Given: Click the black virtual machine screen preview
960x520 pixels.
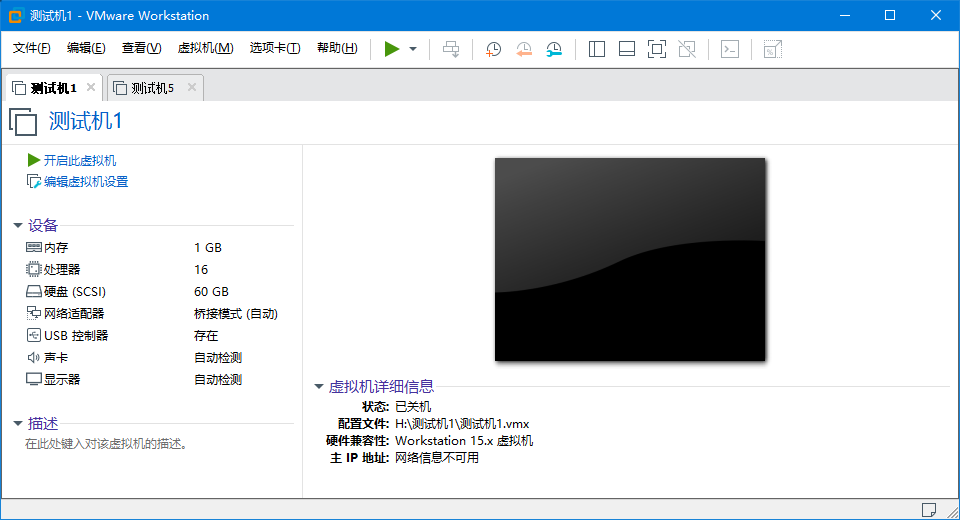Looking at the screenshot, I should point(630,260).
